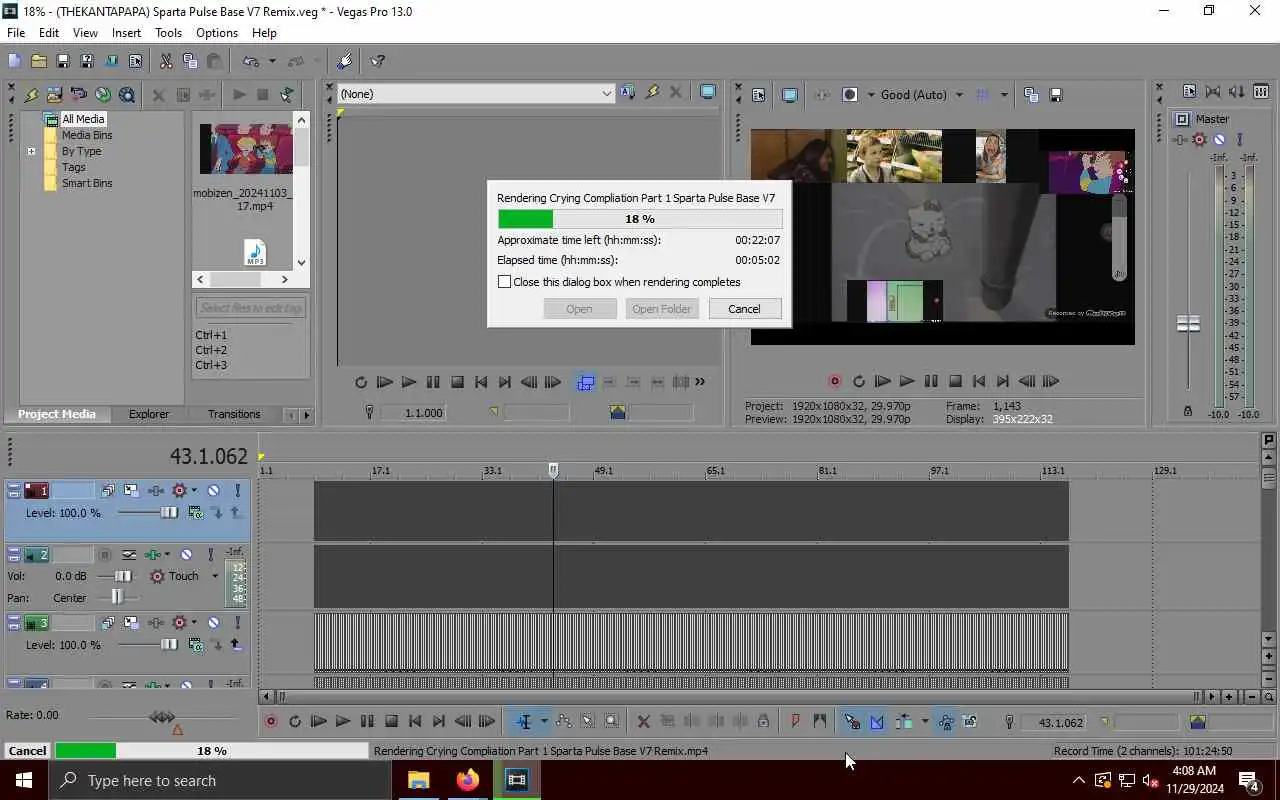Image resolution: width=1280 pixels, height=800 pixels.
Task: Open a project with the Open folder icon
Action: coord(38,61)
